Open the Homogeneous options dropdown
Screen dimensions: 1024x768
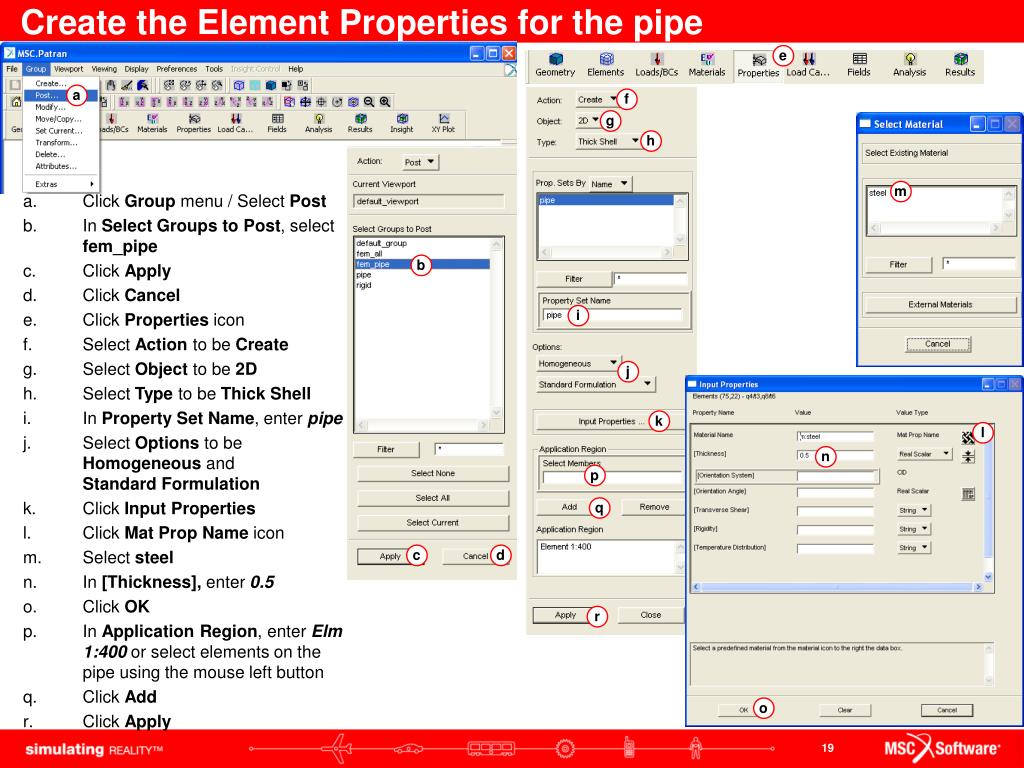(578, 363)
